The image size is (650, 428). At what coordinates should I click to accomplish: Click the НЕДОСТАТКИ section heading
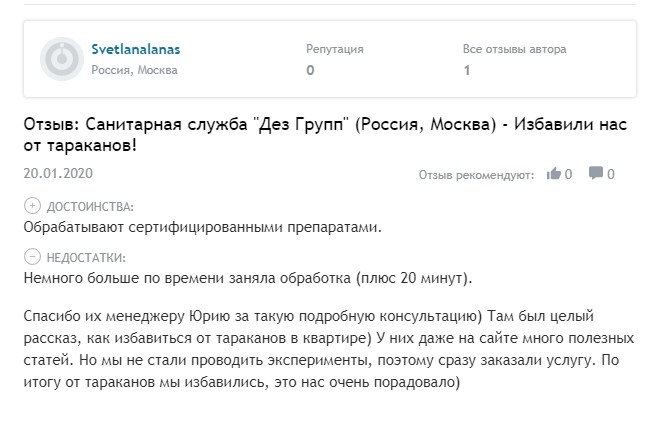pyautogui.click(x=88, y=257)
